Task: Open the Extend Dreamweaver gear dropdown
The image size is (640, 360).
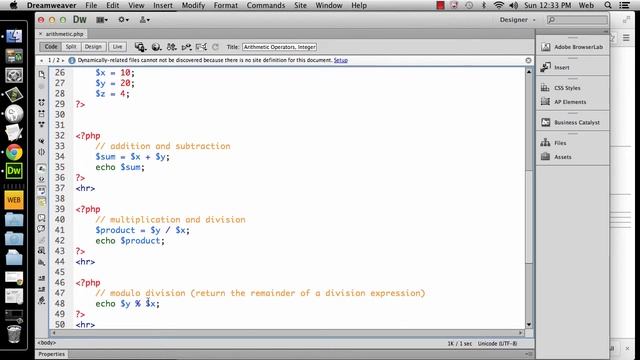Action: click(123, 20)
